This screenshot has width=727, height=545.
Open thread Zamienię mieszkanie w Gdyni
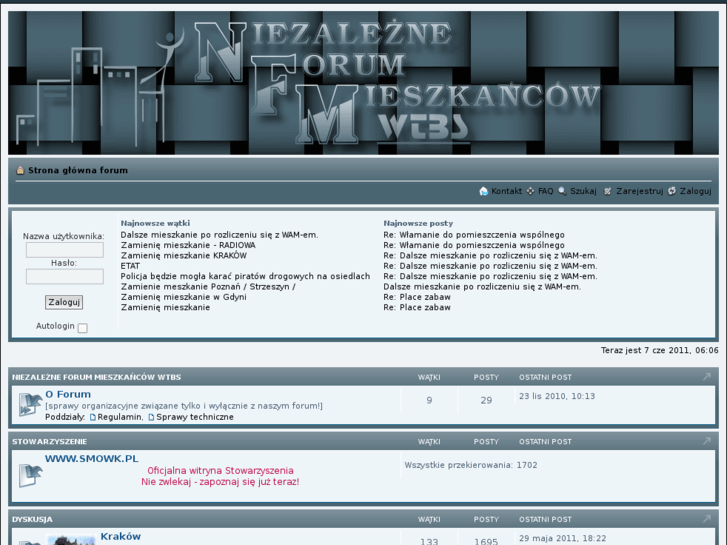click(x=184, y=297)
